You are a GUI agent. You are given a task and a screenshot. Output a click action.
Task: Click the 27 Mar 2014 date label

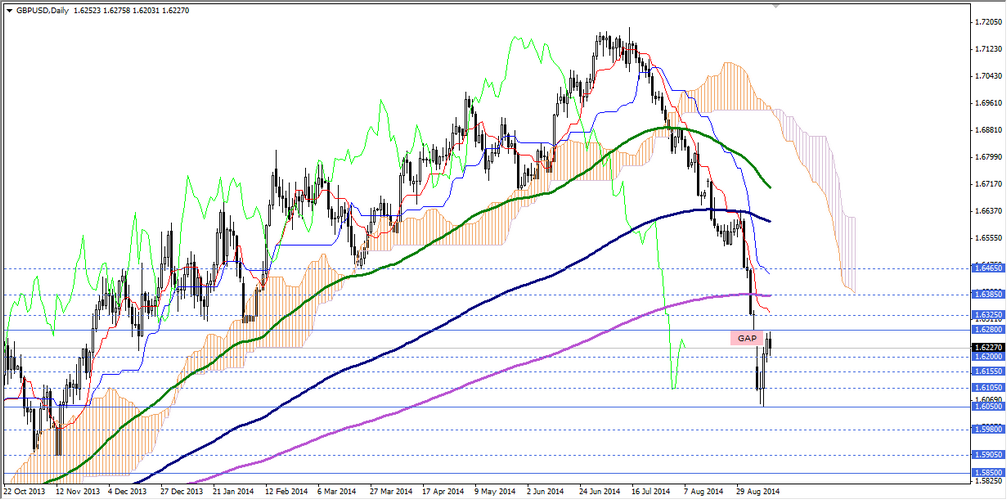pos(390,491)
